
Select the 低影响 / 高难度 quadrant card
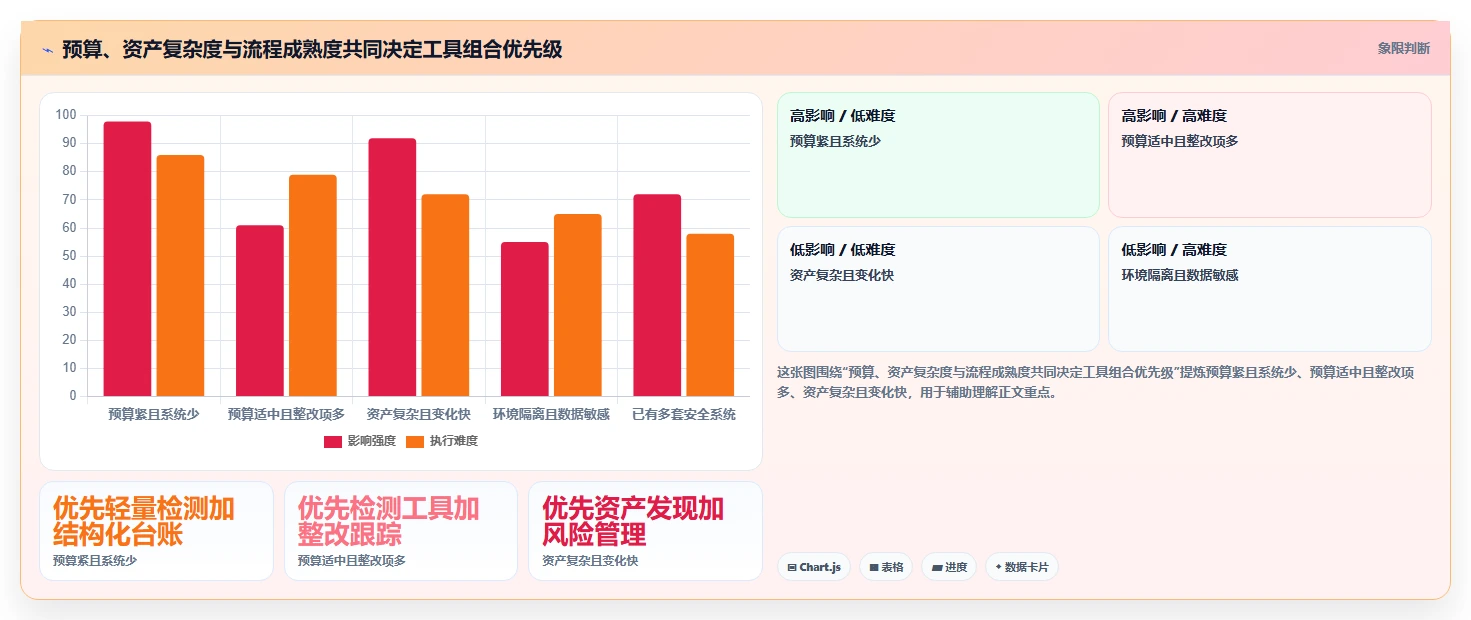pyautogui.click(x=1270, y=289)
